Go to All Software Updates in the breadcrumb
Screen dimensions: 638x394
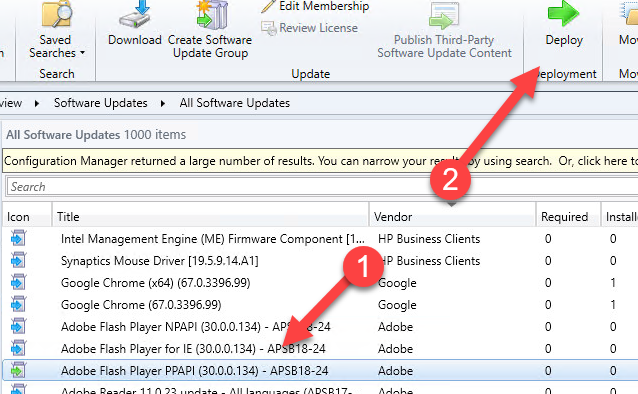[x=235, y=103]
